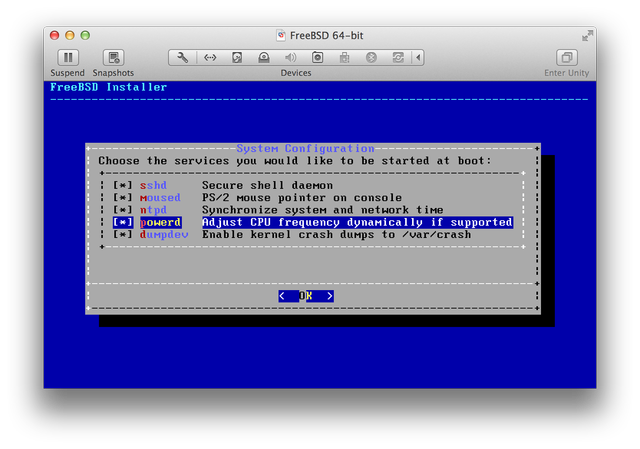640x449 pixels.
Task: Toggle the ntpd service checkbox
Action: (x=123, y=210)
